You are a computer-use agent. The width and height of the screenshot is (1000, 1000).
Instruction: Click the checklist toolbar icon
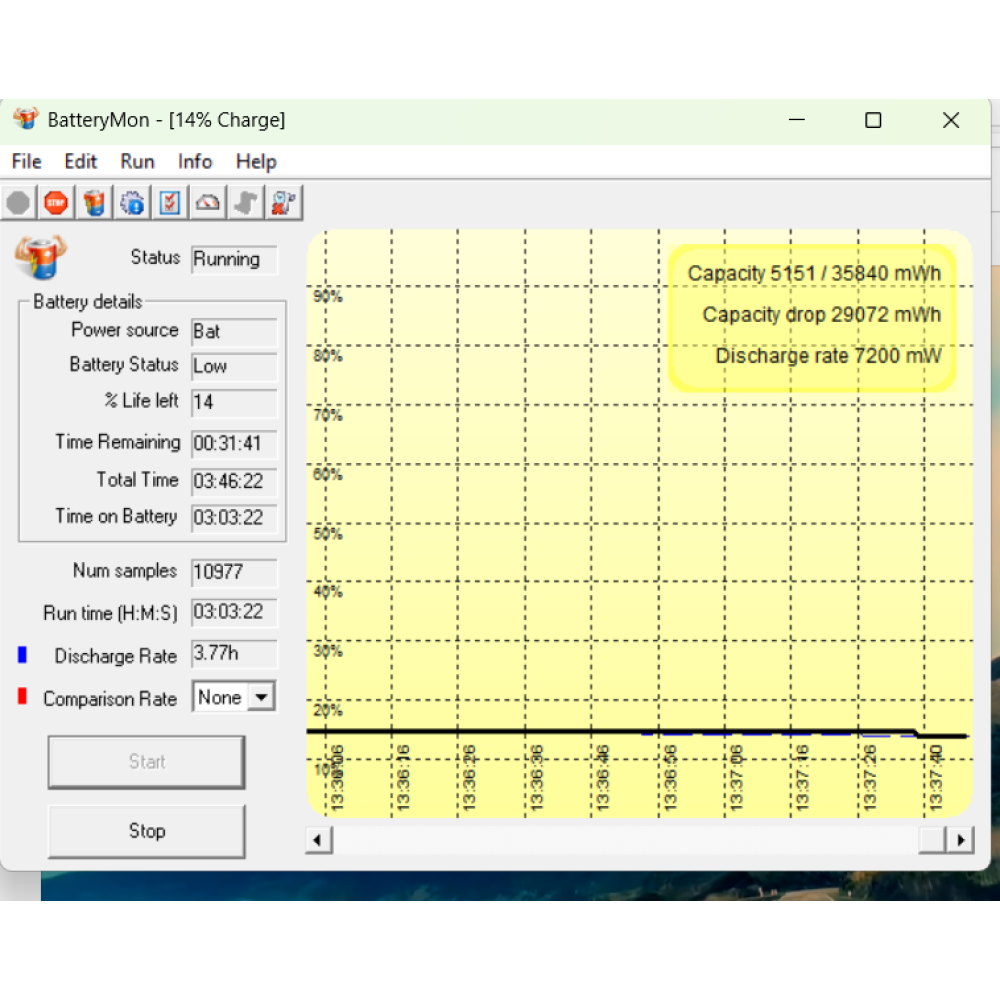170,203
